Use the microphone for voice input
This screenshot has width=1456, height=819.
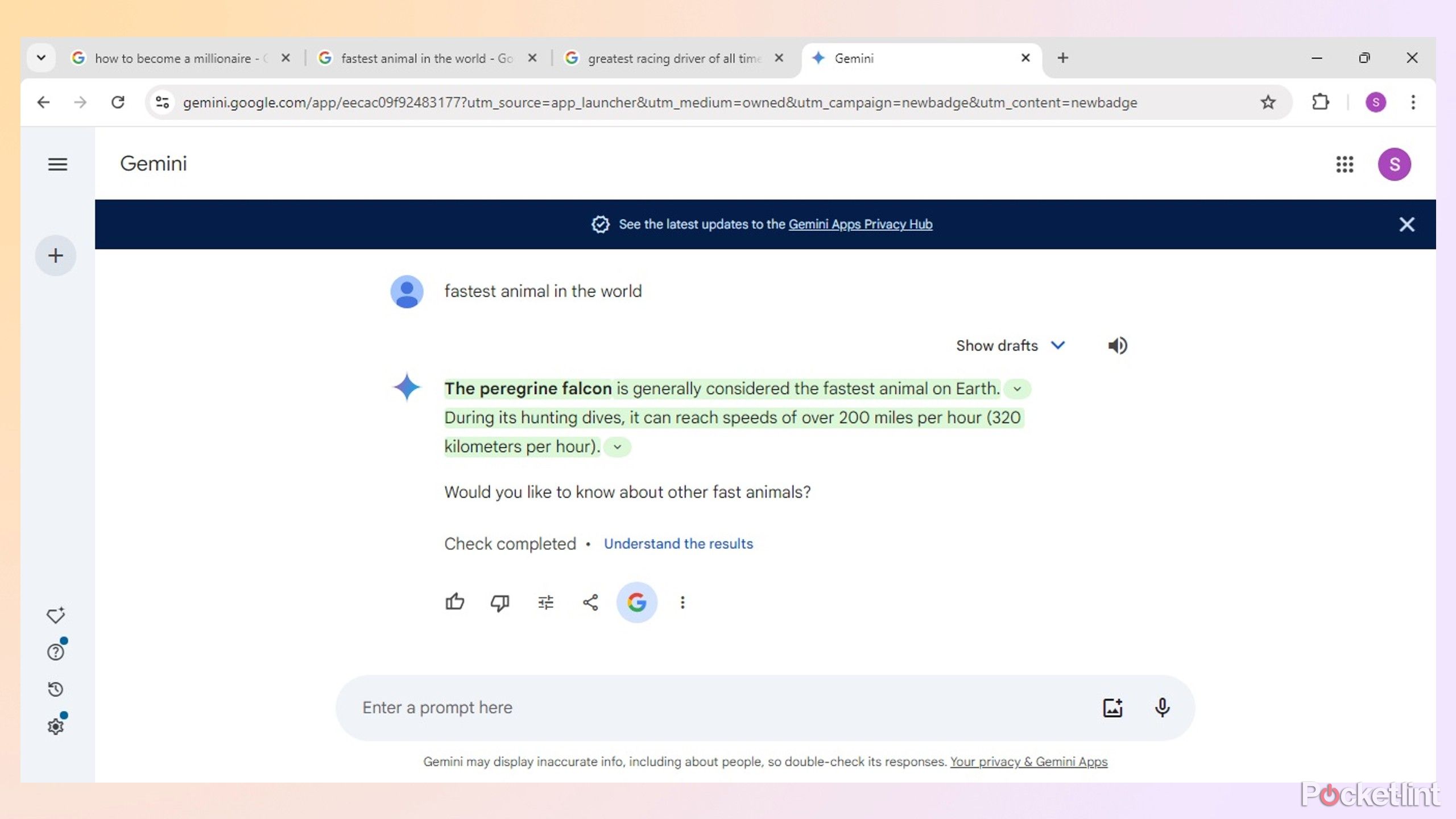[1163, 708]
